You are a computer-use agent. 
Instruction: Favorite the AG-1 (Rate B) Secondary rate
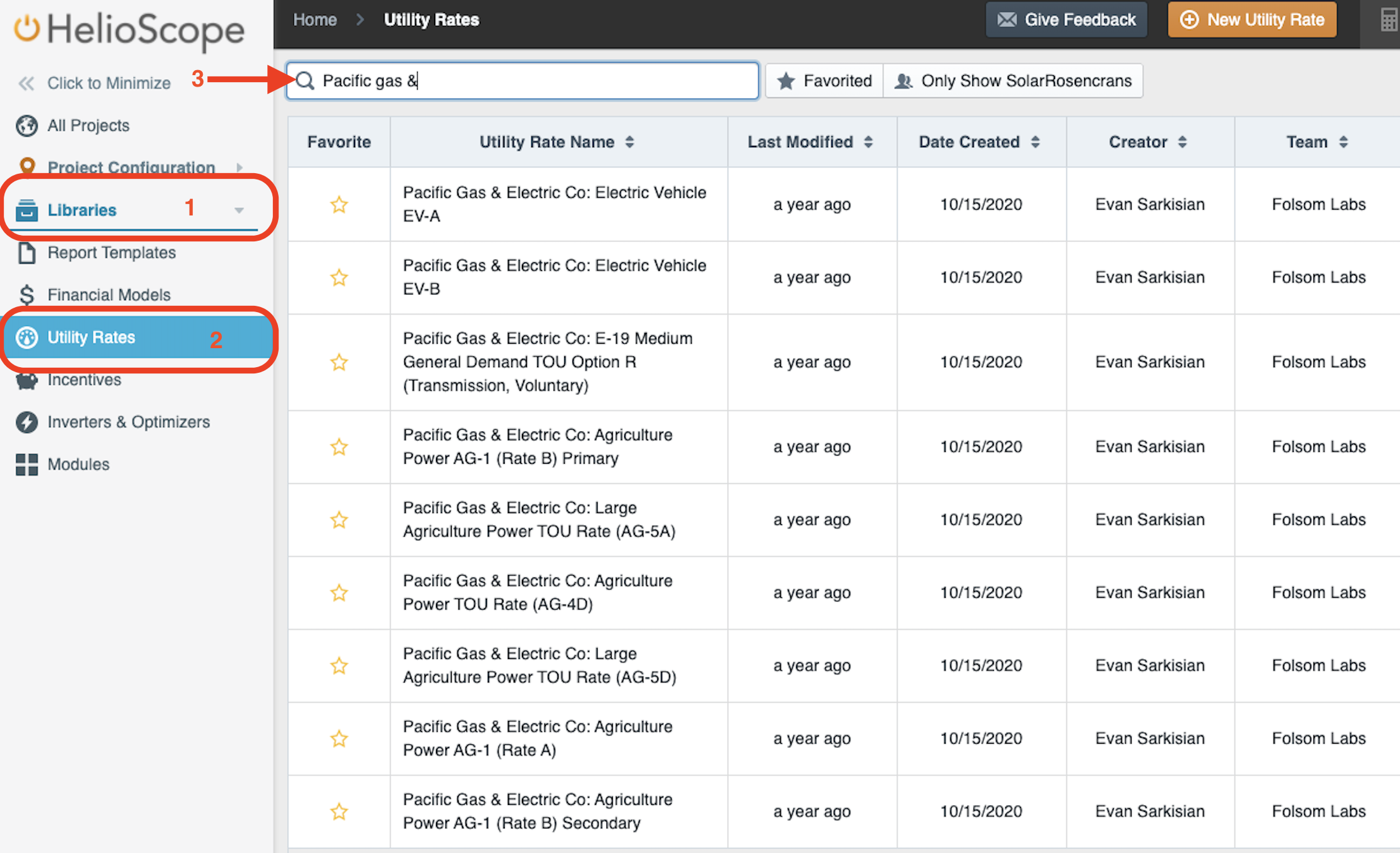pos(339,811)
